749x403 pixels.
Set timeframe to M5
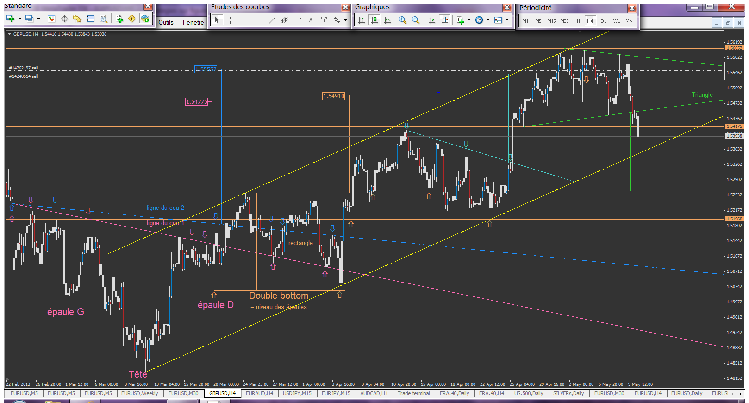(x=538, y=21)
